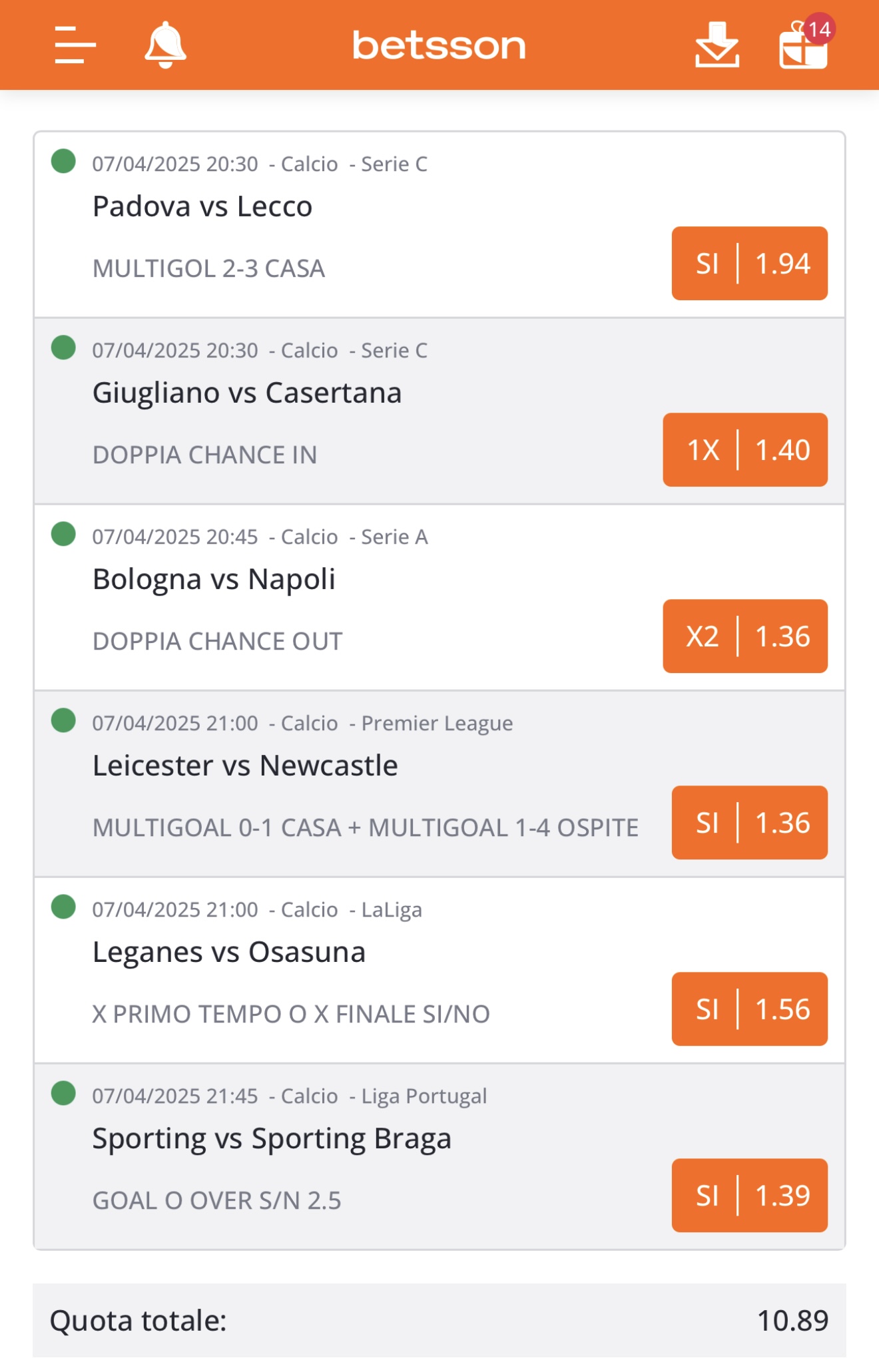
Task: Tap the Quota totale 10.89 row
Action: [x=439, y=1320]
